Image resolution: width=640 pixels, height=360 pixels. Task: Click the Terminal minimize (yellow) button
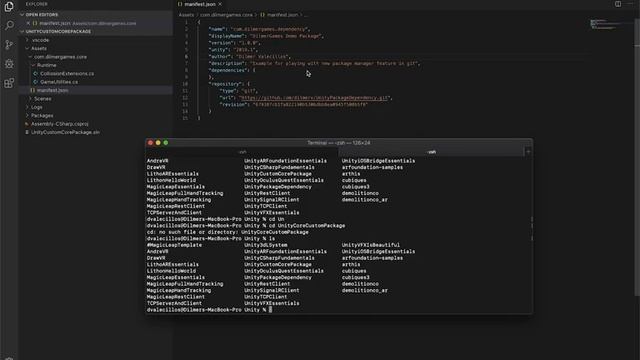click(x=158, y=143)
